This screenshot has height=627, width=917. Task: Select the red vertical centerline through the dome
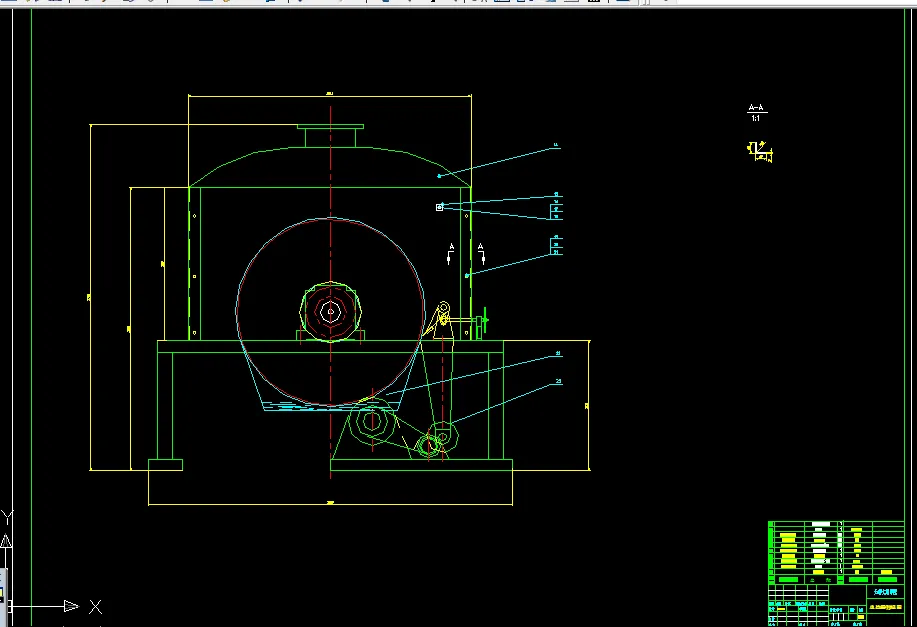click(330, 292)
